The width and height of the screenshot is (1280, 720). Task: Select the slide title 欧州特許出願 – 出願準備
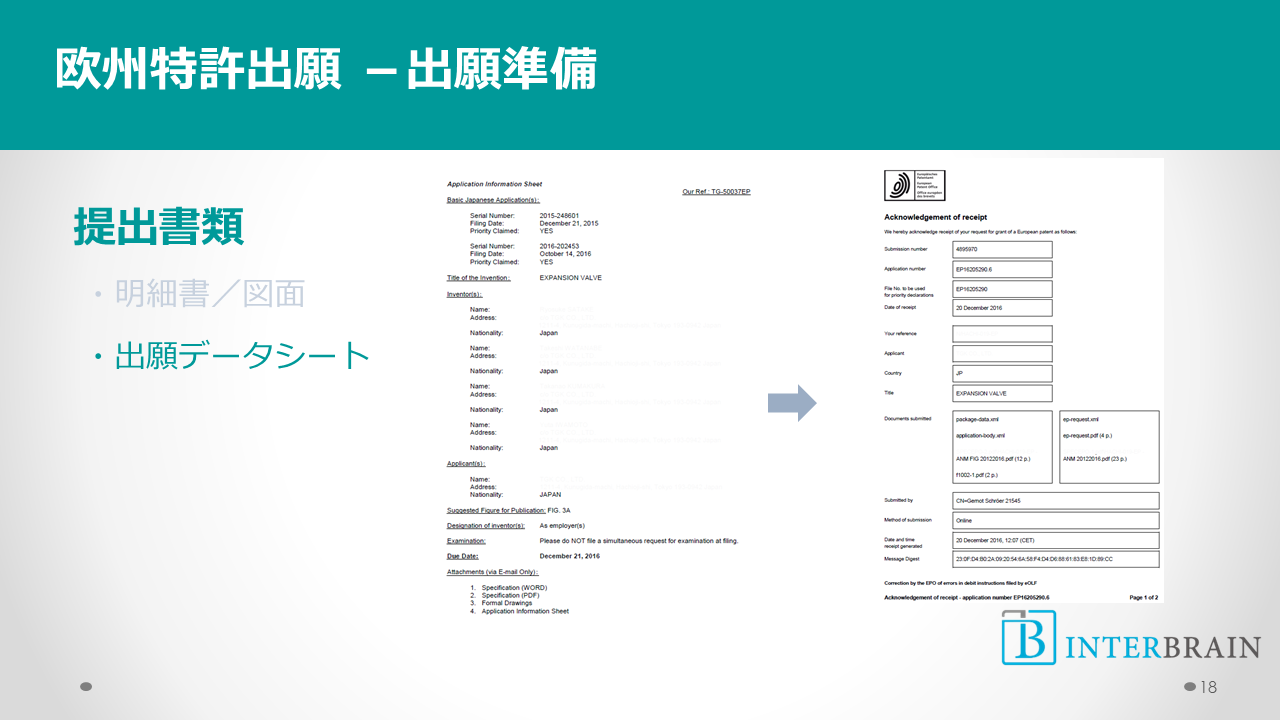pos(326,71)
